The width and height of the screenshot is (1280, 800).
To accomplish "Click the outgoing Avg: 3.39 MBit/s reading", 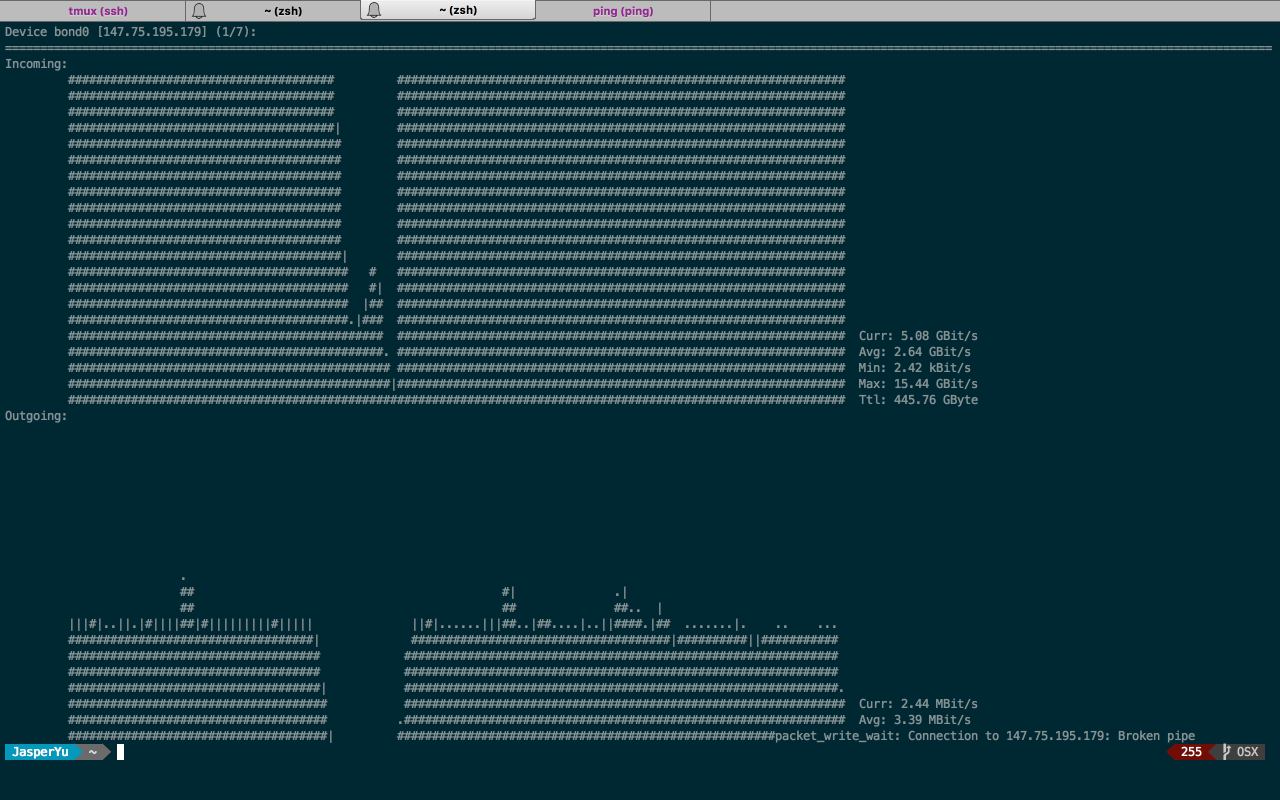I will coord(914,720).
